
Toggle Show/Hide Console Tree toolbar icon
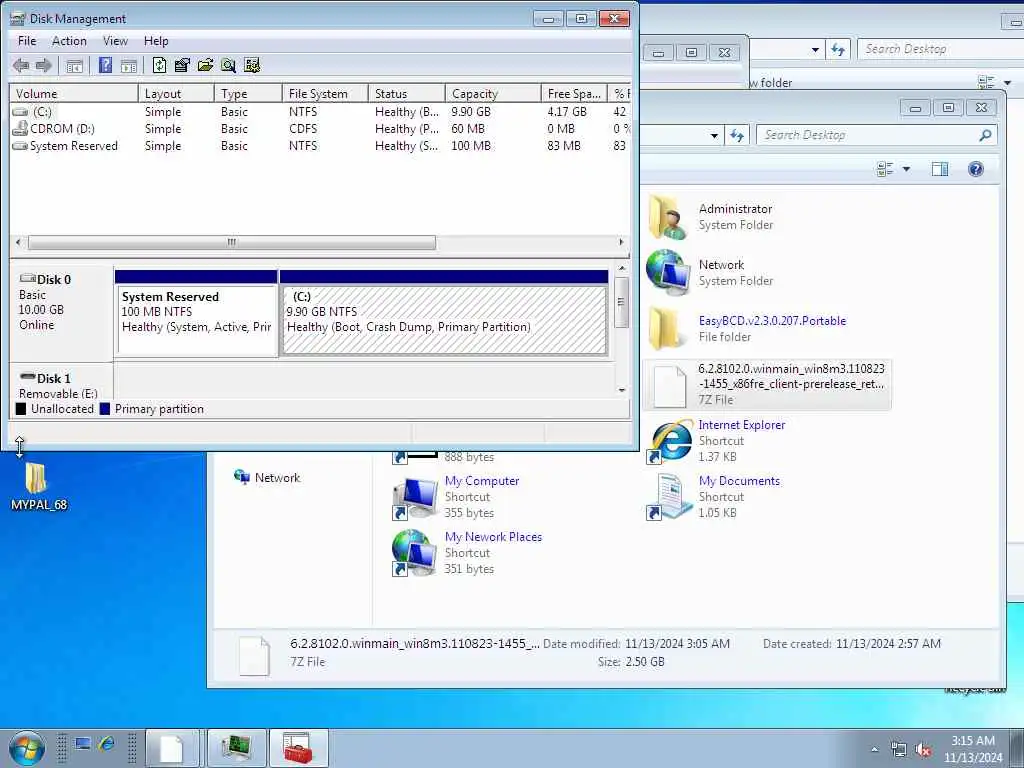[74, 65]
